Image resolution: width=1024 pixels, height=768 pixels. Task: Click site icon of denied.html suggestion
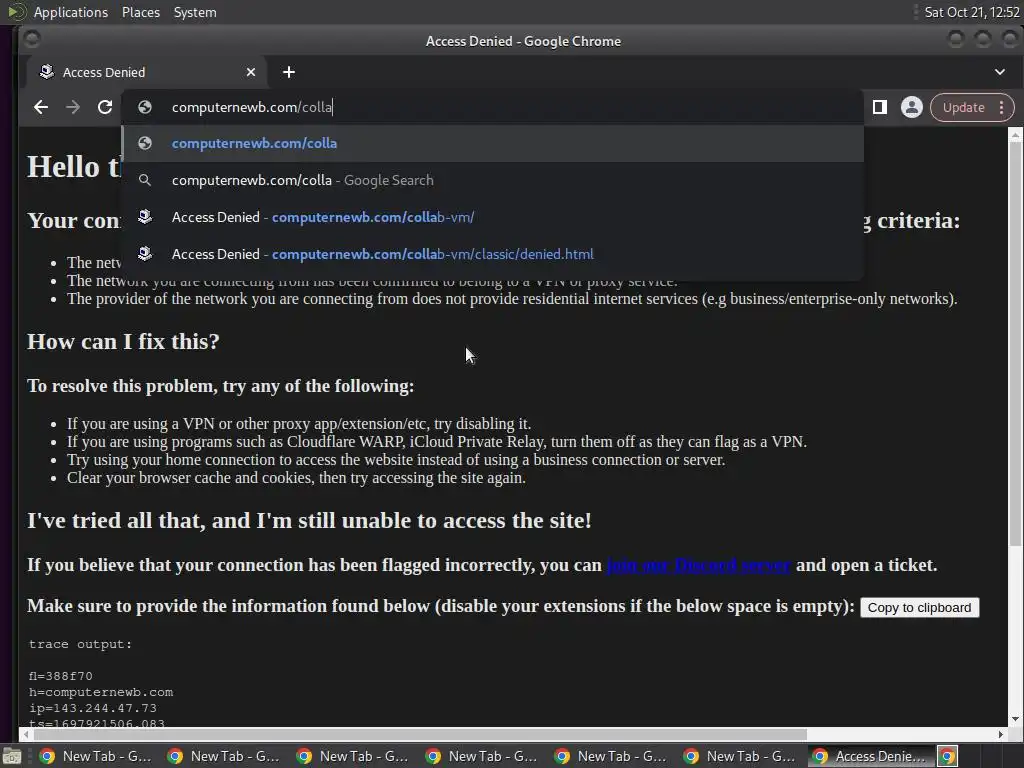point(145,253)
